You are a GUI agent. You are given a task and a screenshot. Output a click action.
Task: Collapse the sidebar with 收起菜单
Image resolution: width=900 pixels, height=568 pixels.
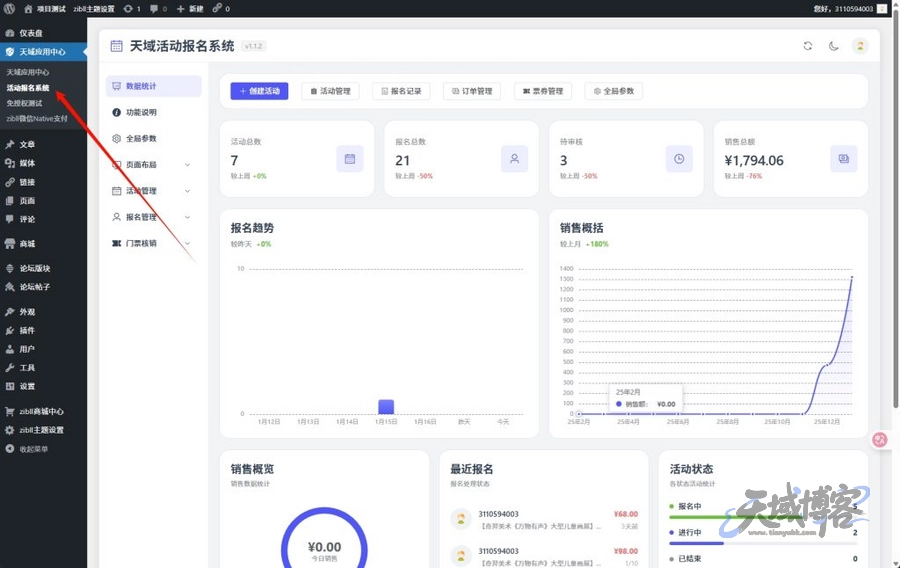pyautogui.click(x=43, y=449)
